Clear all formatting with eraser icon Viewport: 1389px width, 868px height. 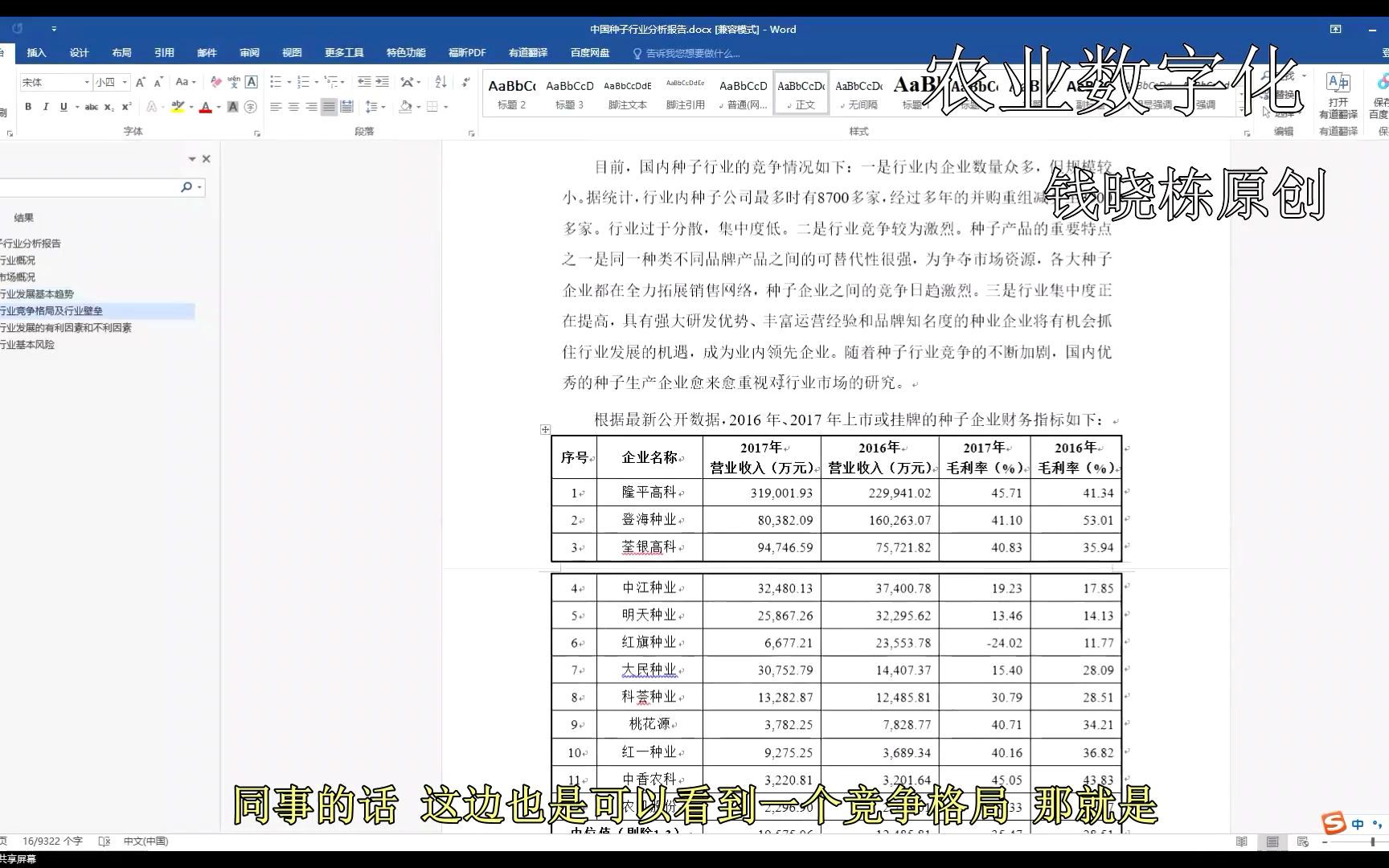(215, 82)
